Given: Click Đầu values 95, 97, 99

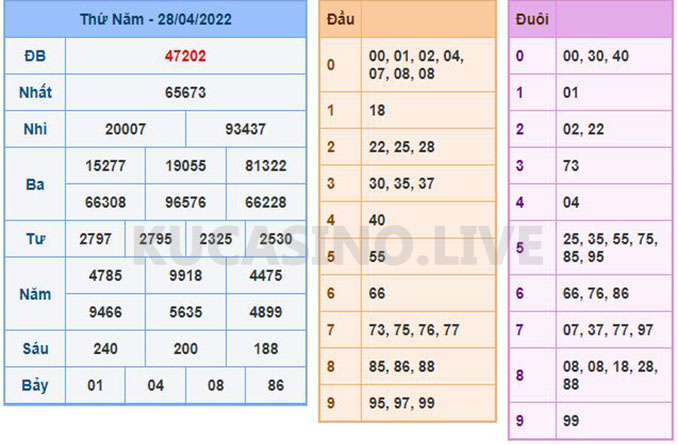Looking at the screenshot, I should click(402, 403).
